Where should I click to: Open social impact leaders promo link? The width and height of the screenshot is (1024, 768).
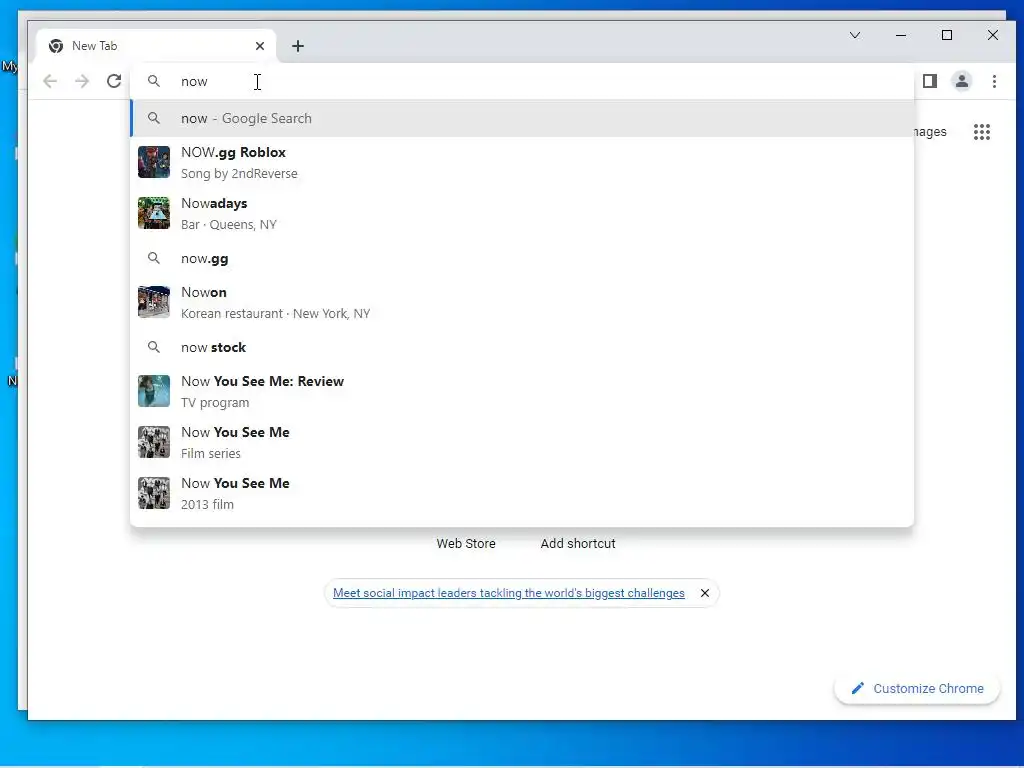[x=509, y=593]
